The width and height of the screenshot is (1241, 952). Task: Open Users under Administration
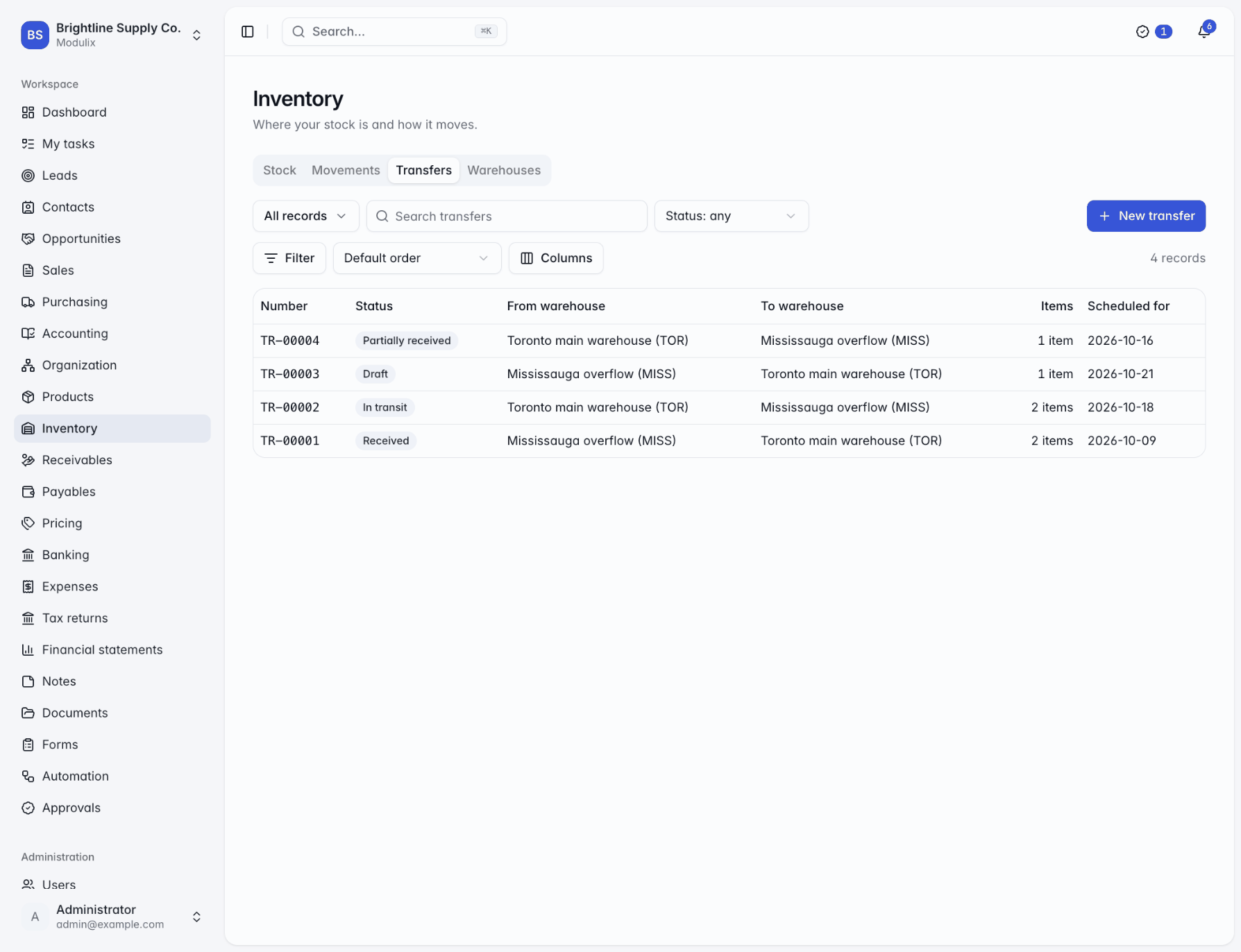click(x=112, y=885)
